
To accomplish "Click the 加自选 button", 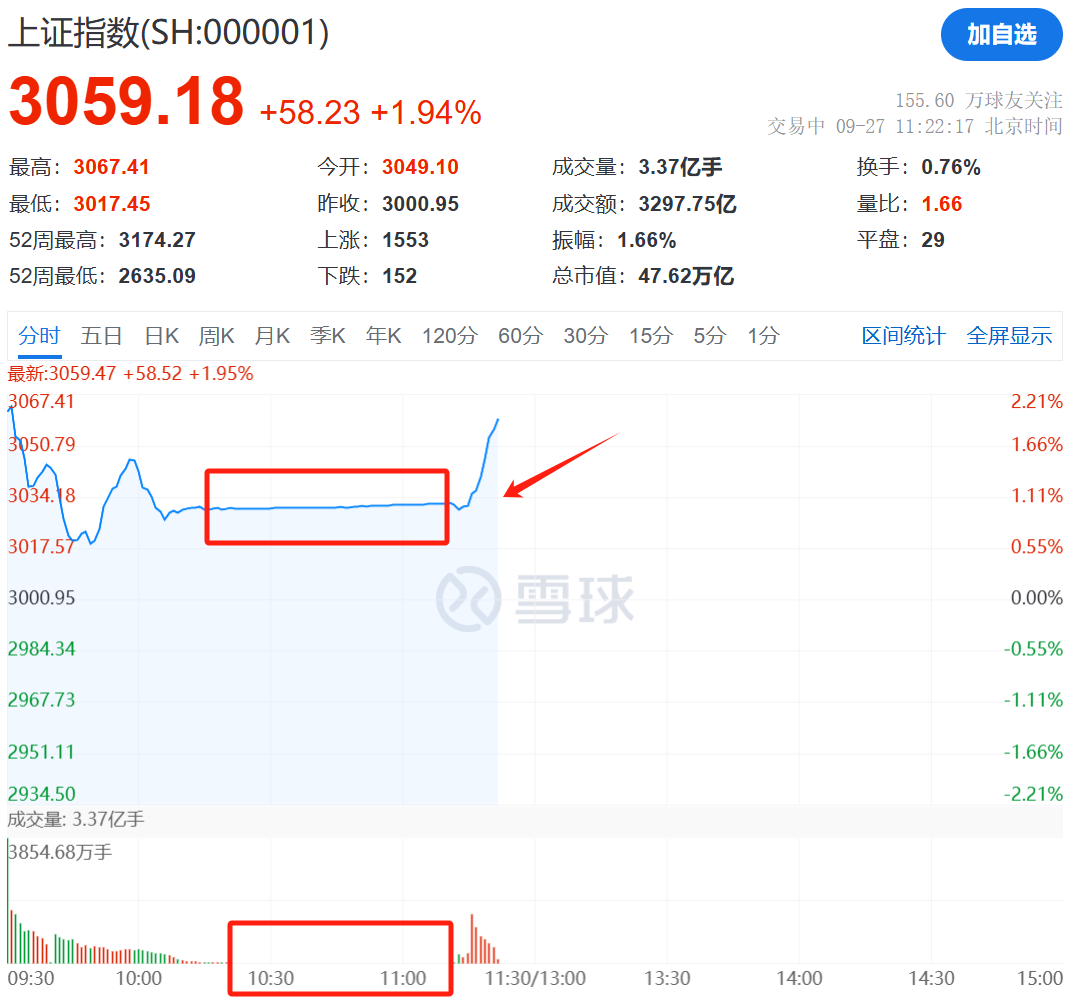I will 1001,35.
